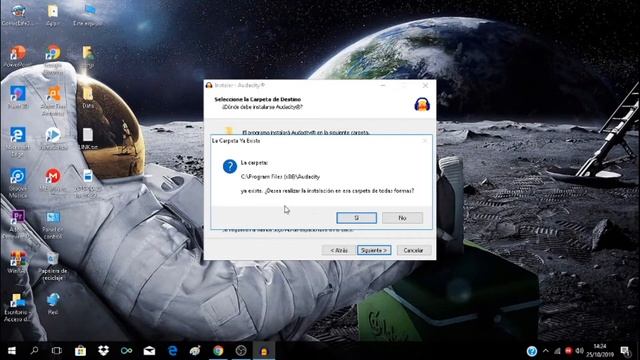
Task: Open Avast Free Antivirus desktop shortcut
Action: click(53, 94)
